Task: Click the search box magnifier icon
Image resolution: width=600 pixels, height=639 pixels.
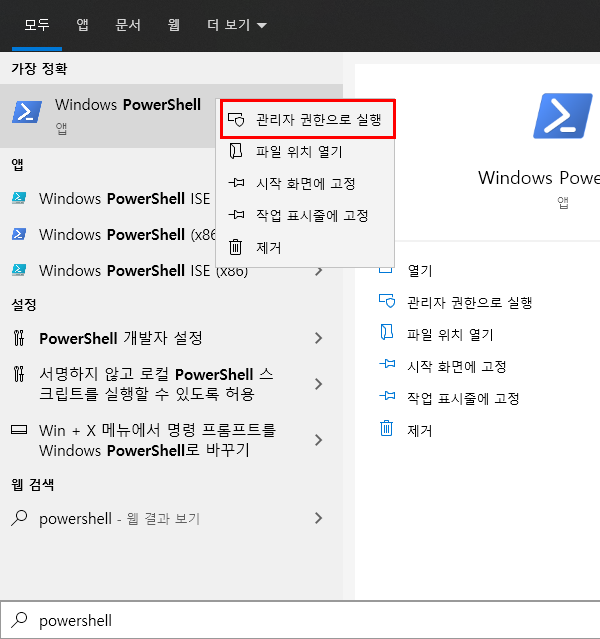Action: [19, 620]
